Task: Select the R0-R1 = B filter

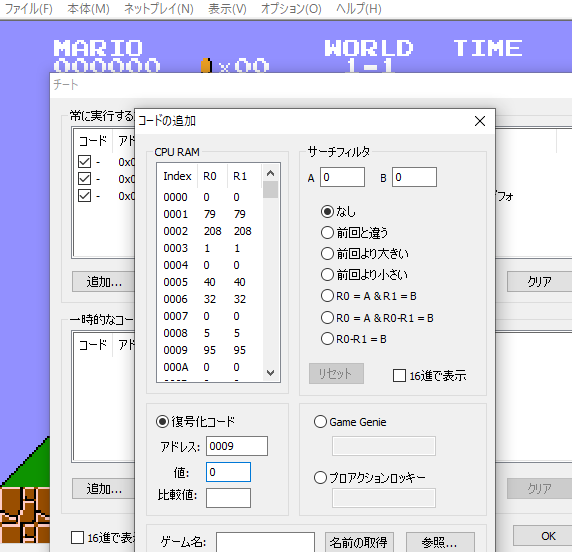Action: tap(327, 339)
